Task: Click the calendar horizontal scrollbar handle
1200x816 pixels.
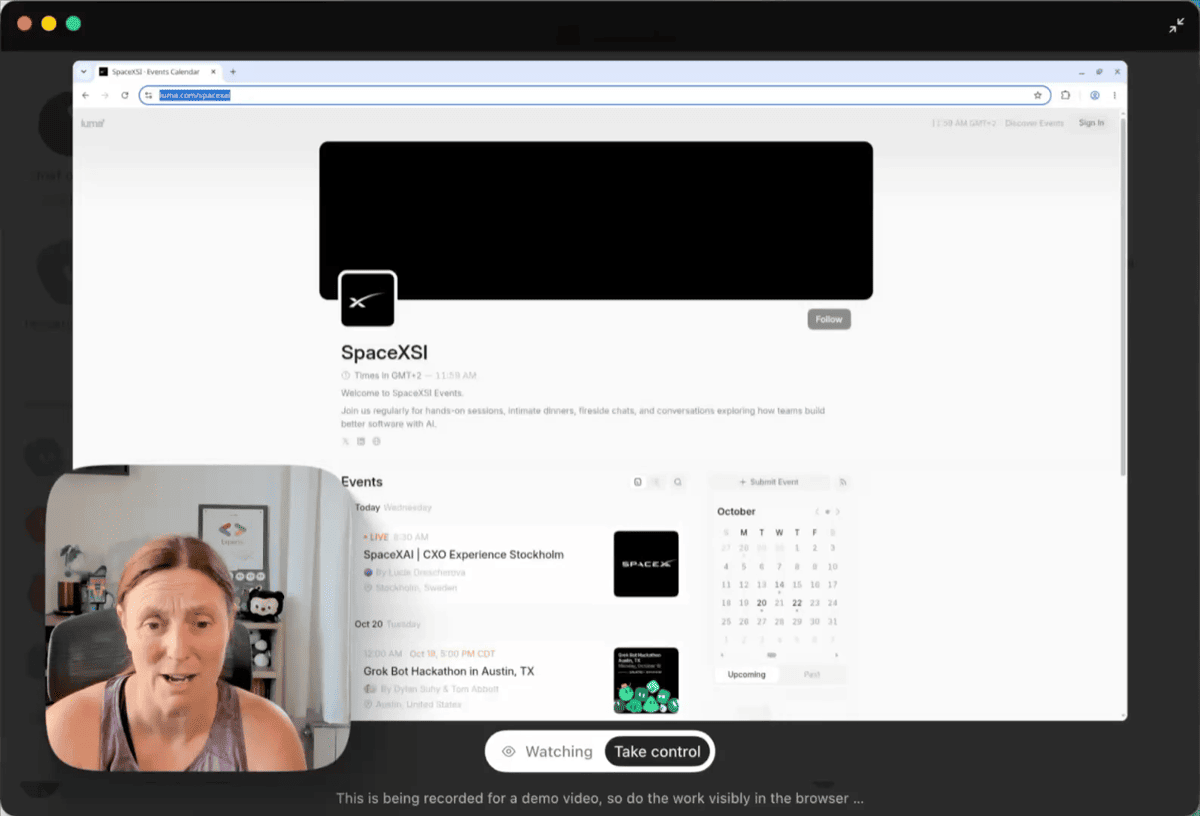Action: [x=771, y=655]
